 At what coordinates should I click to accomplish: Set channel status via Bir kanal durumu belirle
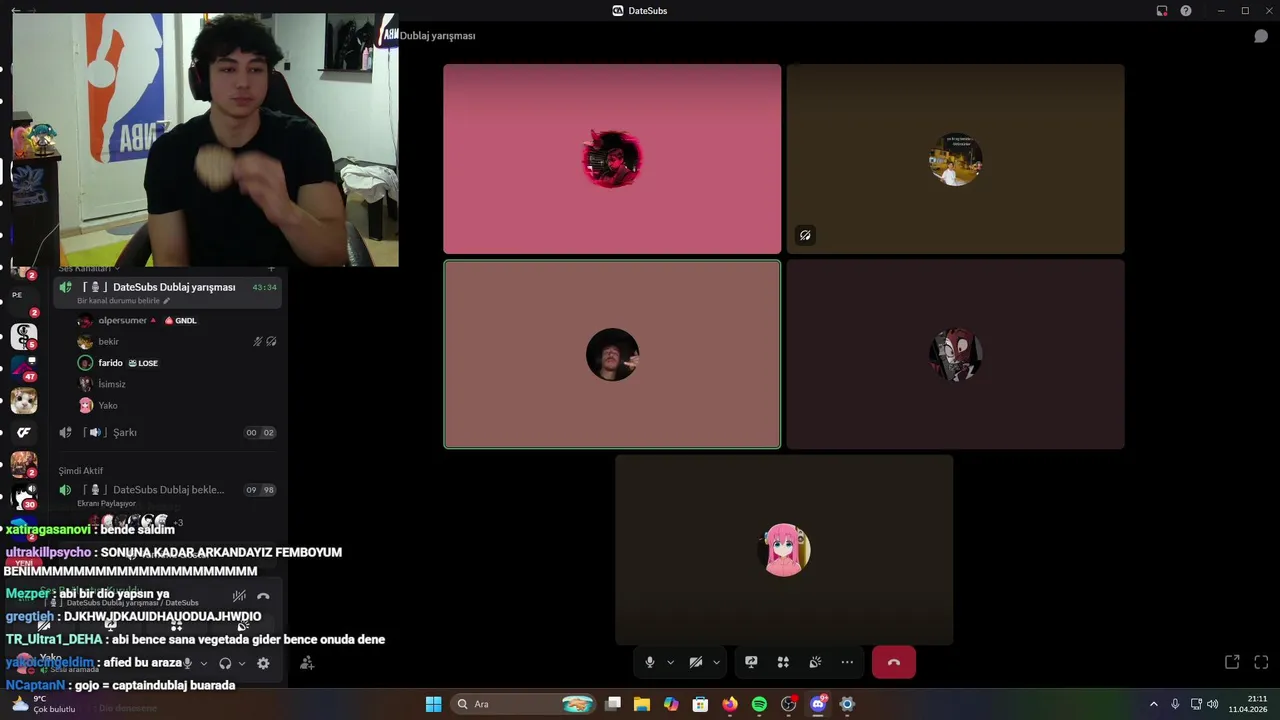pyautogui.click(x=123, y=301)
